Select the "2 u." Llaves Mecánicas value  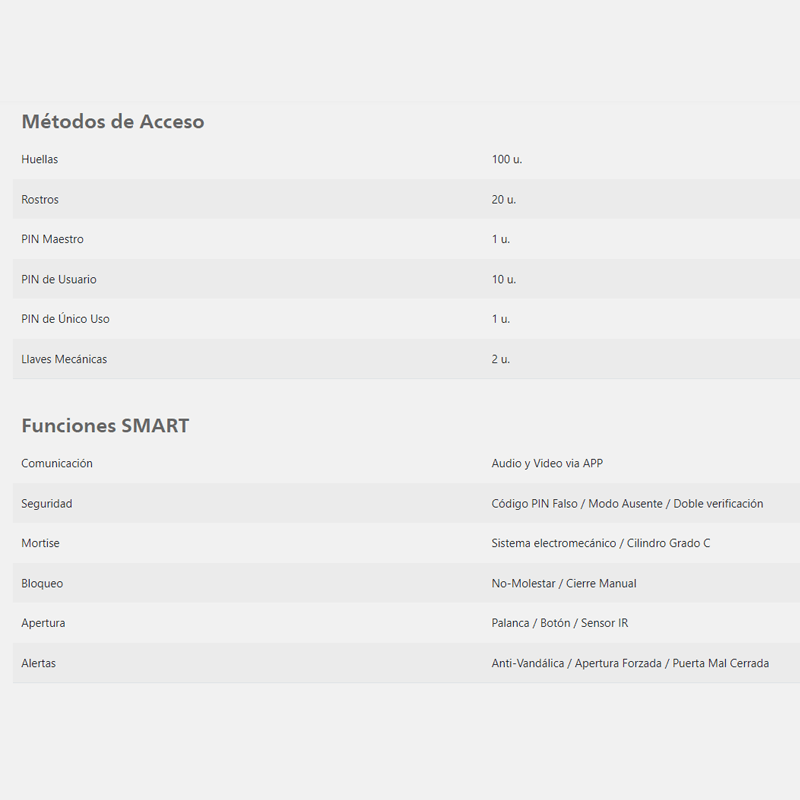(x=501, y=359)
